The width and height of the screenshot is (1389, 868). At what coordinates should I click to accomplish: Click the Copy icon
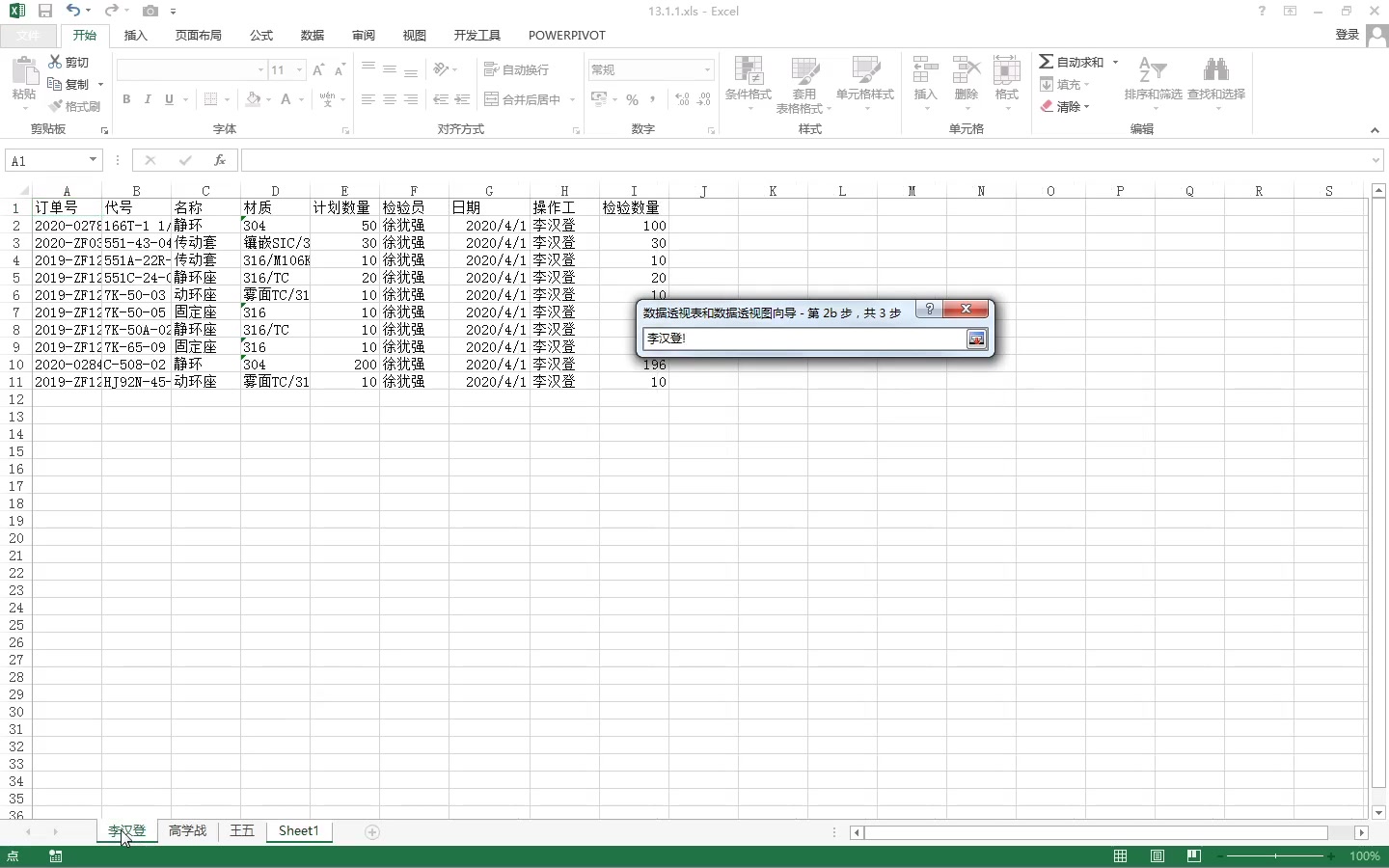coord(55,84)
